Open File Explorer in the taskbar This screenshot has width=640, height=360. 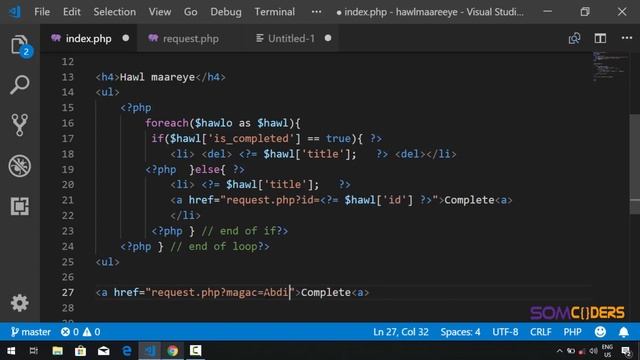57,351
